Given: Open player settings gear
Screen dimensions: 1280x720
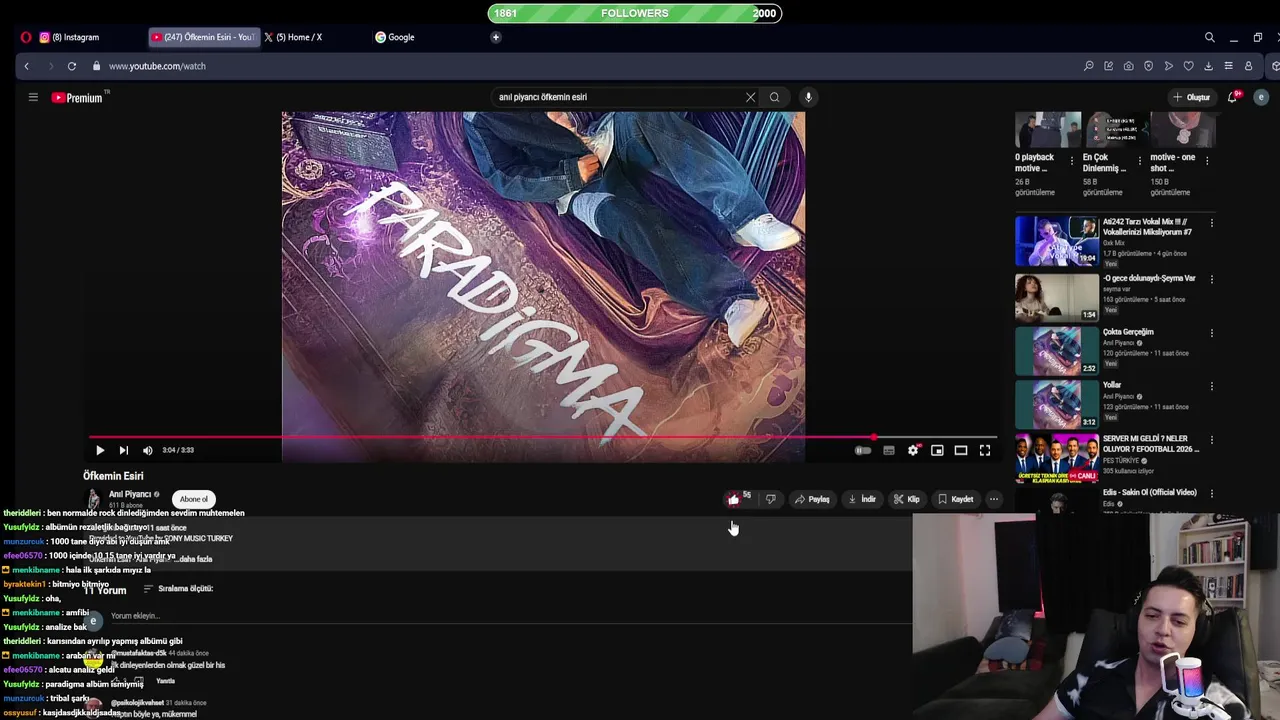Looking at the screenshot, I should (913, 450).
